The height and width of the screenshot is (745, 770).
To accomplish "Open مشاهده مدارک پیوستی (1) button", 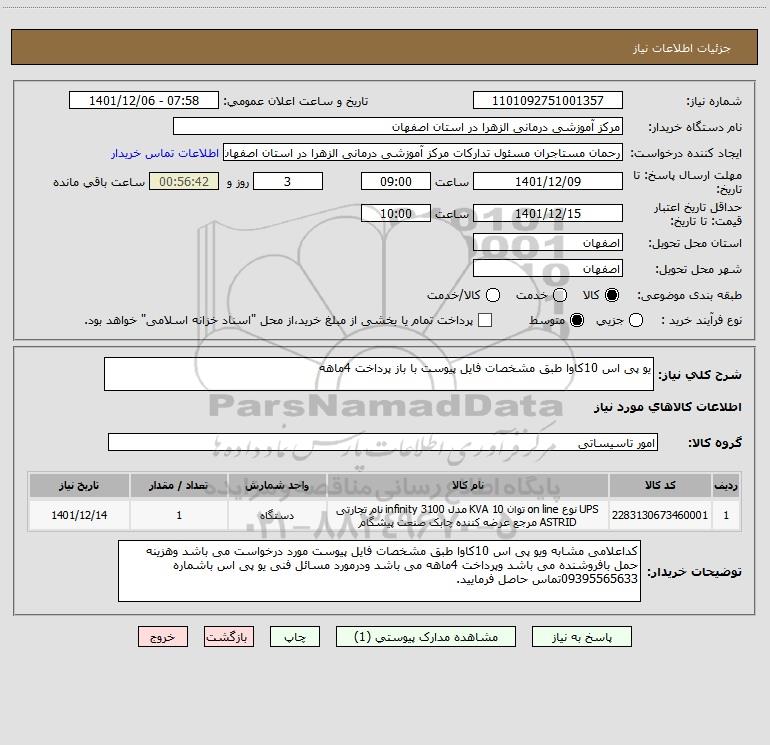I will tap(426, 637).
